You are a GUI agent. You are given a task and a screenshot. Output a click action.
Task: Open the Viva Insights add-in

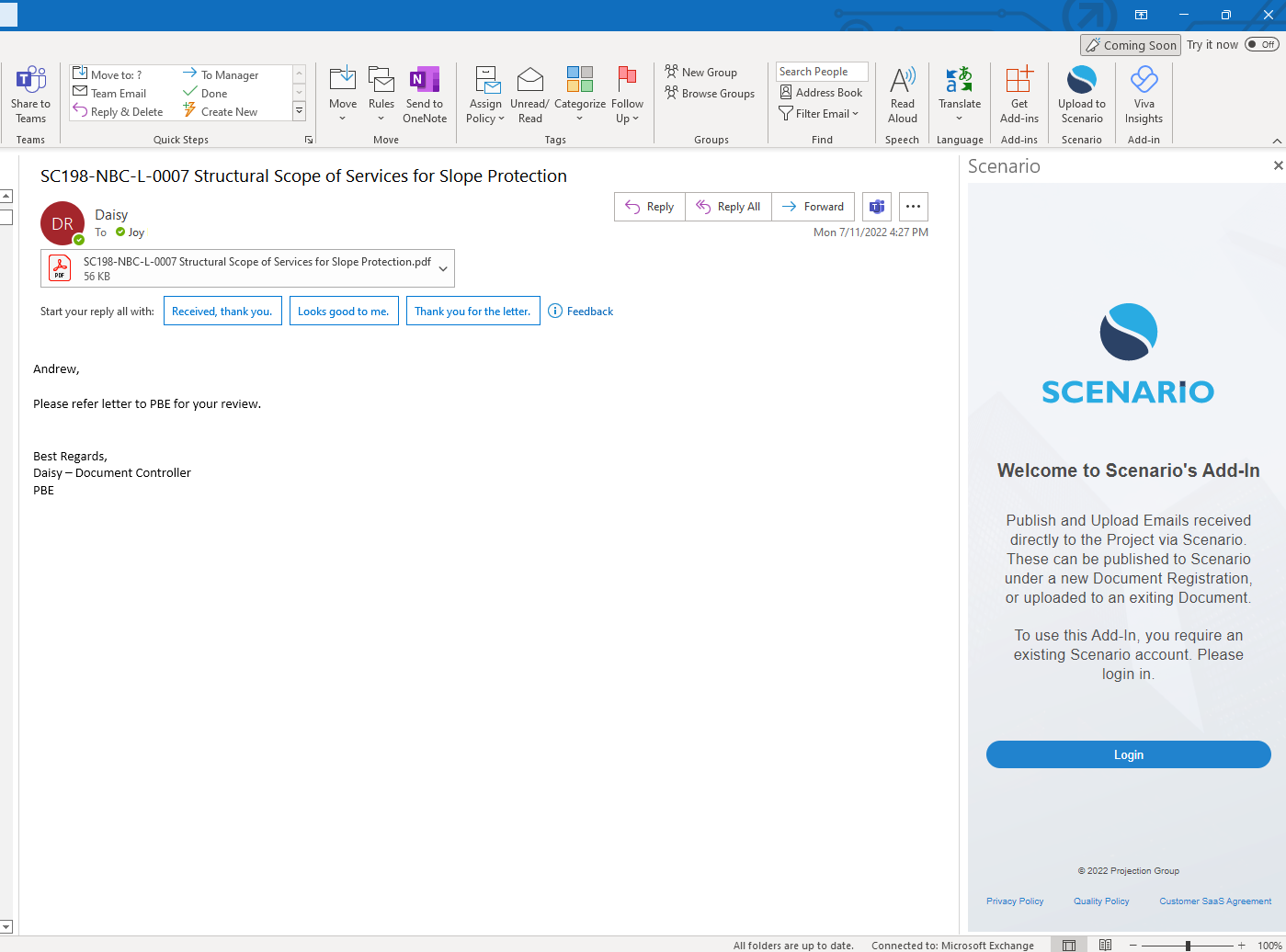(x=1143, y=92)
